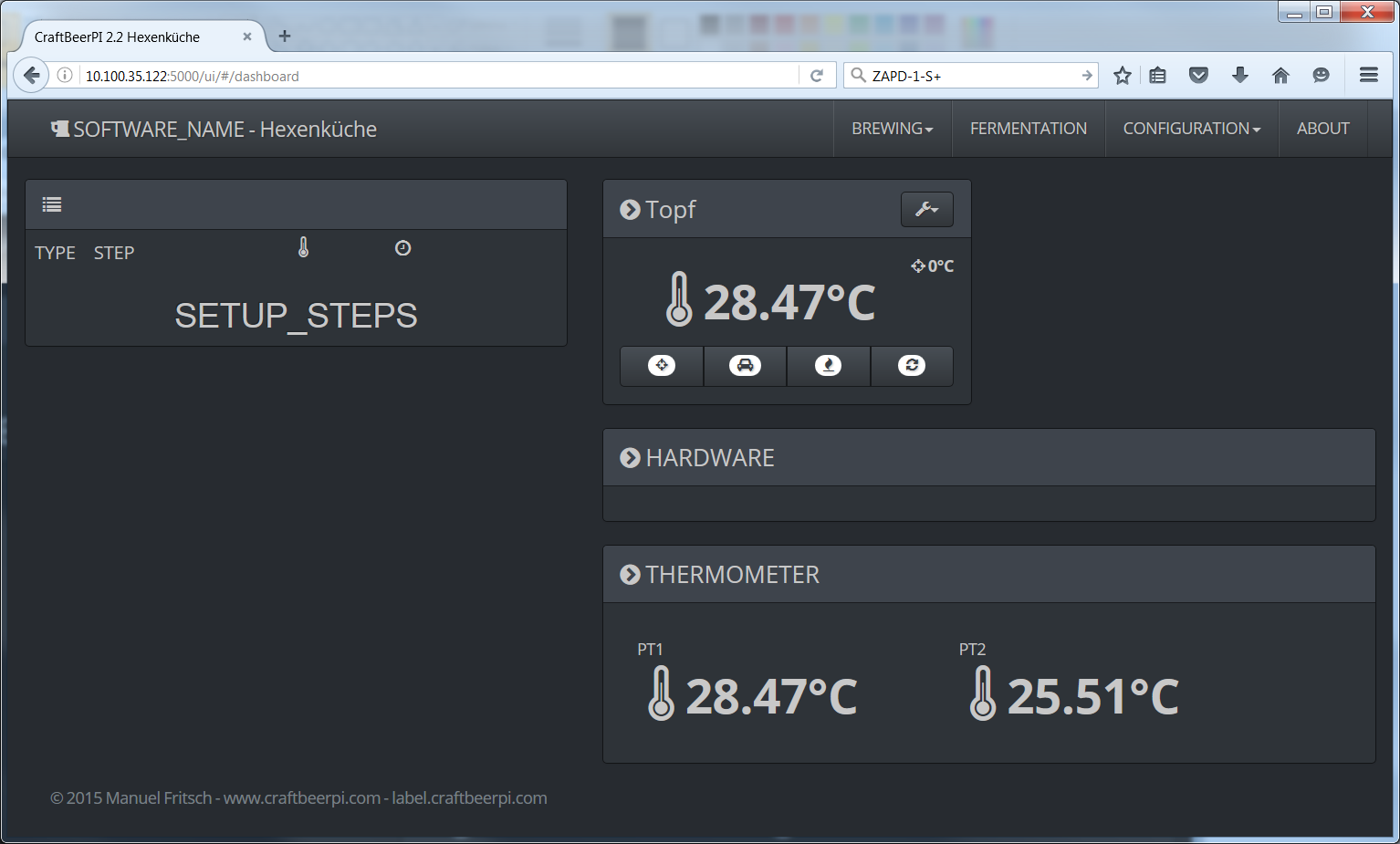Screen dimensions: 1400x844
Task: Open the browser downloads arrow icon
Action: click(x=1239, y=76)
